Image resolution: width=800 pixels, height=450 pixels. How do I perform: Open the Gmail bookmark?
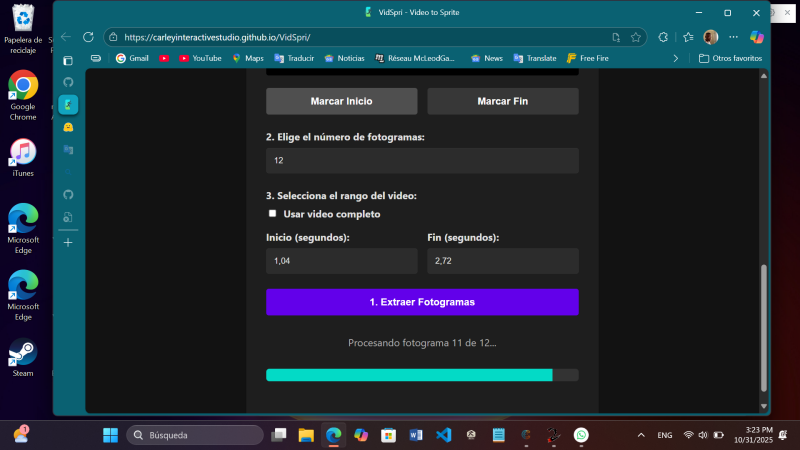(x=132, y=58)
